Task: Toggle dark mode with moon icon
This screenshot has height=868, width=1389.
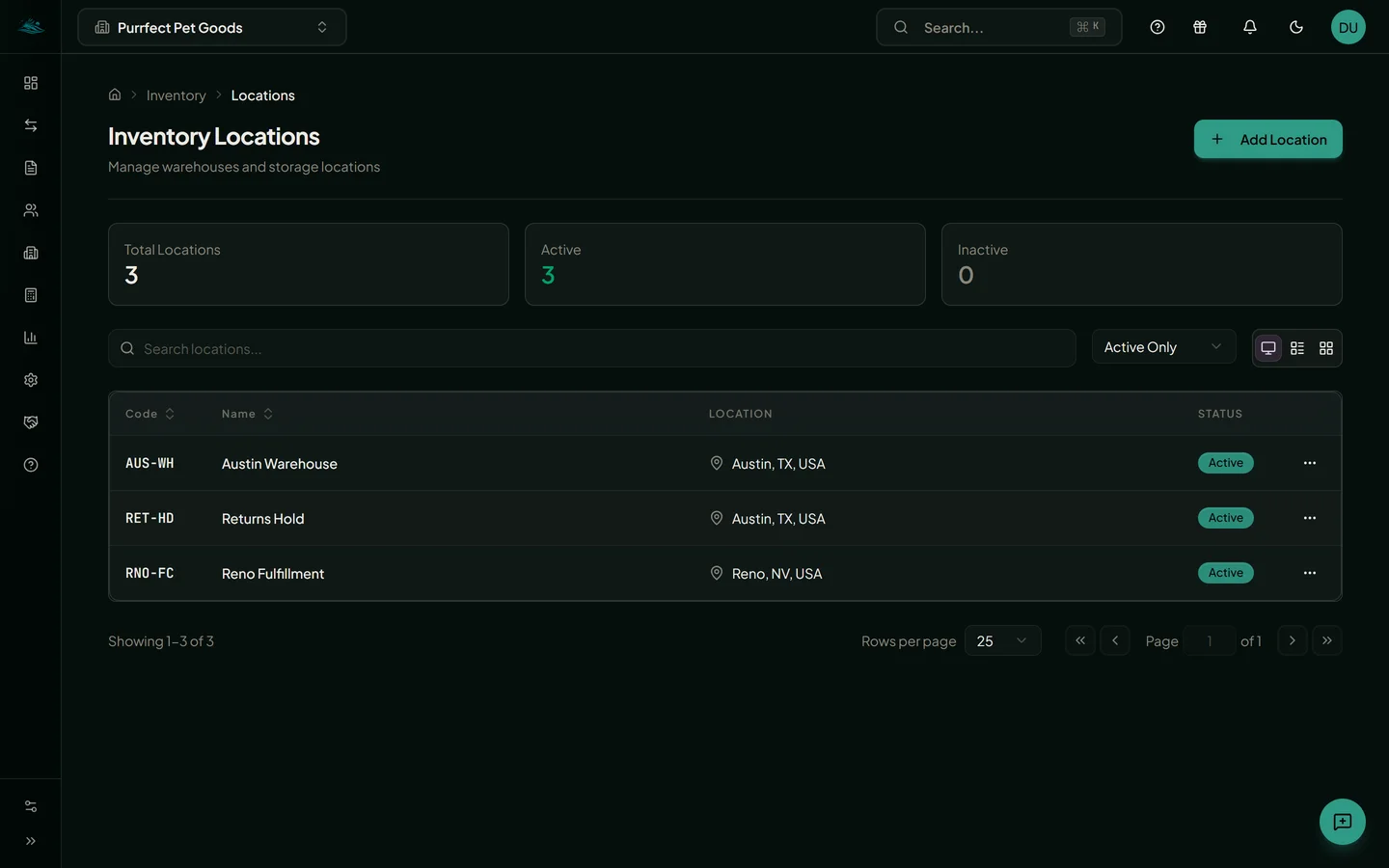Action: click(1296, 27)
